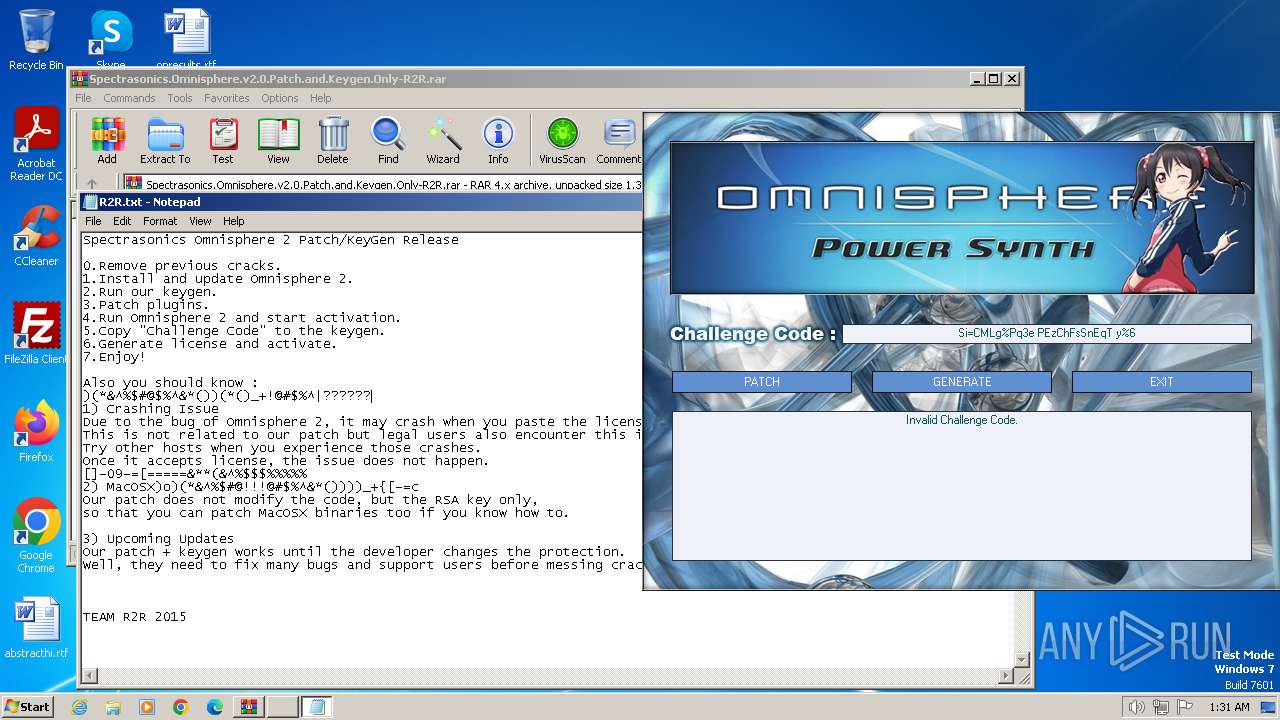Image resolution: width=1280 pixels, height=720 pixels.
Task: Select the Skype desktop shortcut
Action: coord(111,40)
